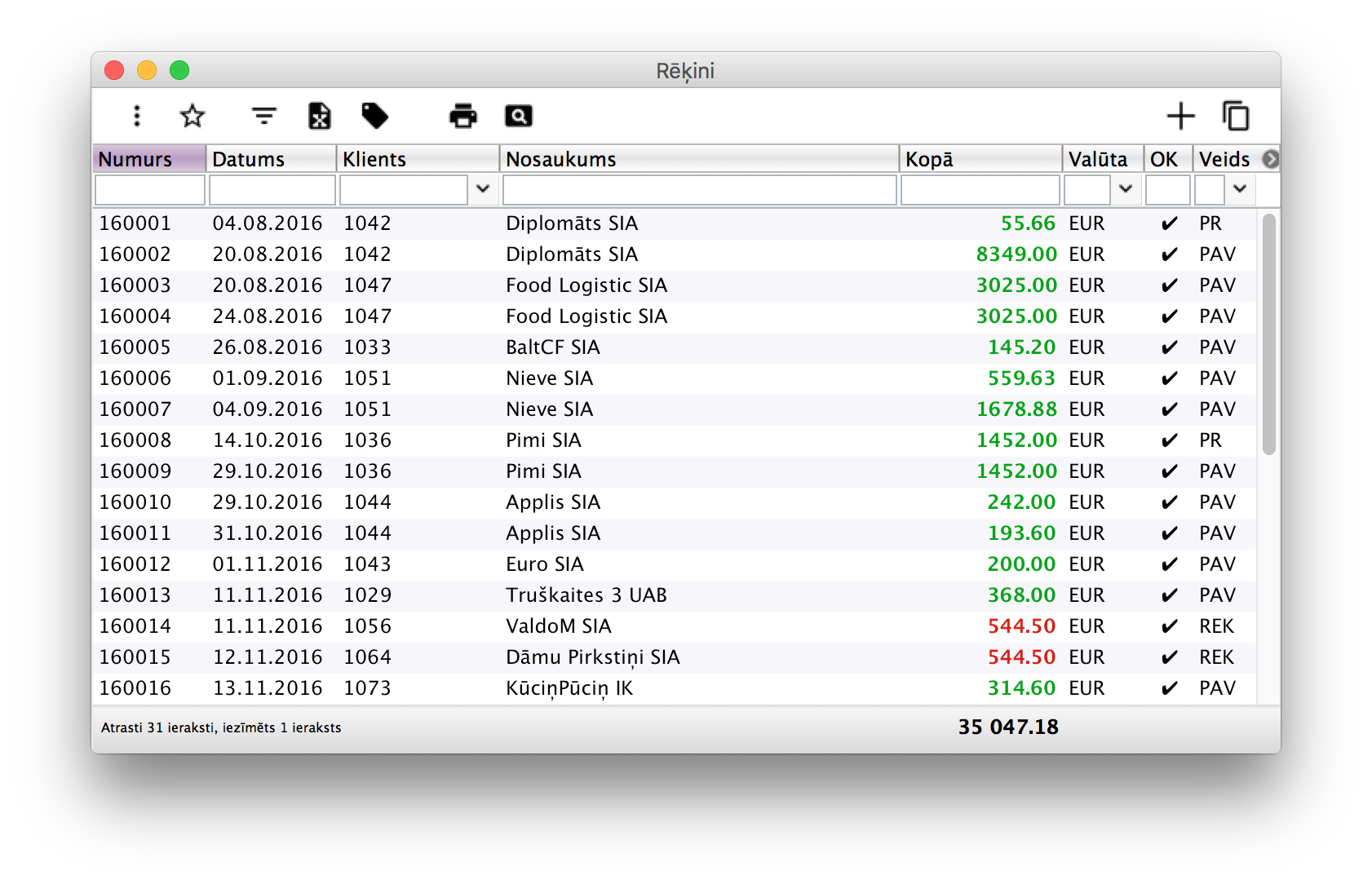Duplicate record using the copy icon

pyautogui.click(x=1236, y=116)
